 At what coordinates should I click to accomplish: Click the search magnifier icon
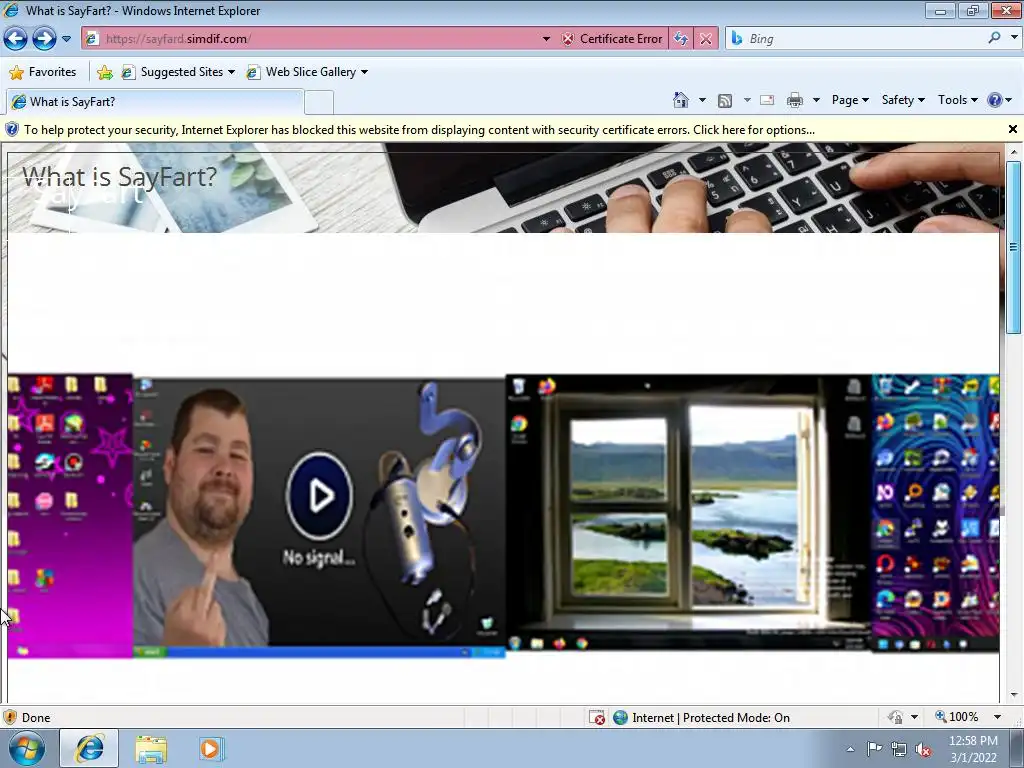tap(995, 38)
